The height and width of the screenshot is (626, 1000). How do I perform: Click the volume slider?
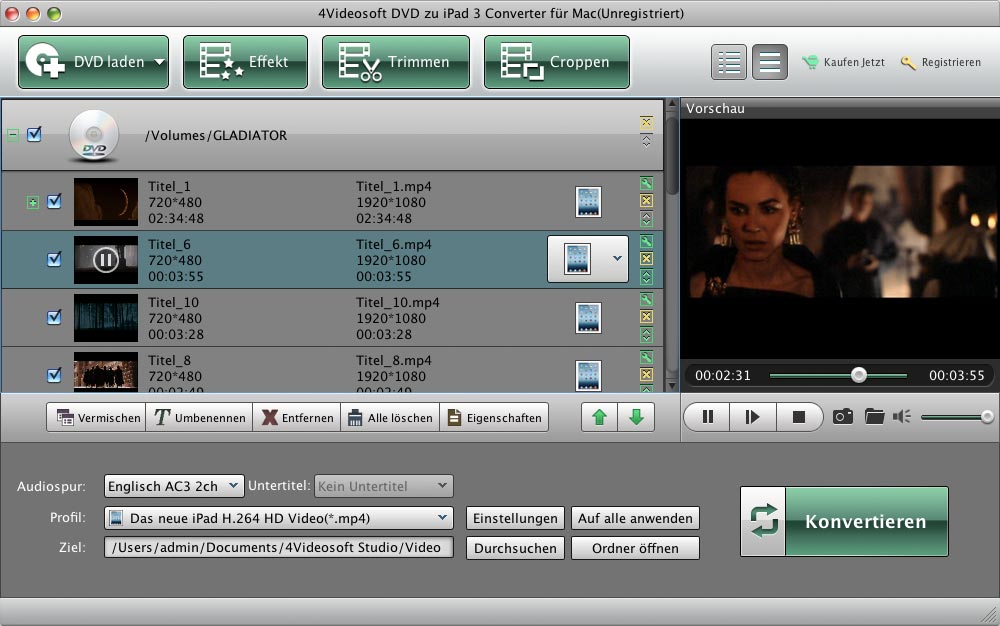957,417
